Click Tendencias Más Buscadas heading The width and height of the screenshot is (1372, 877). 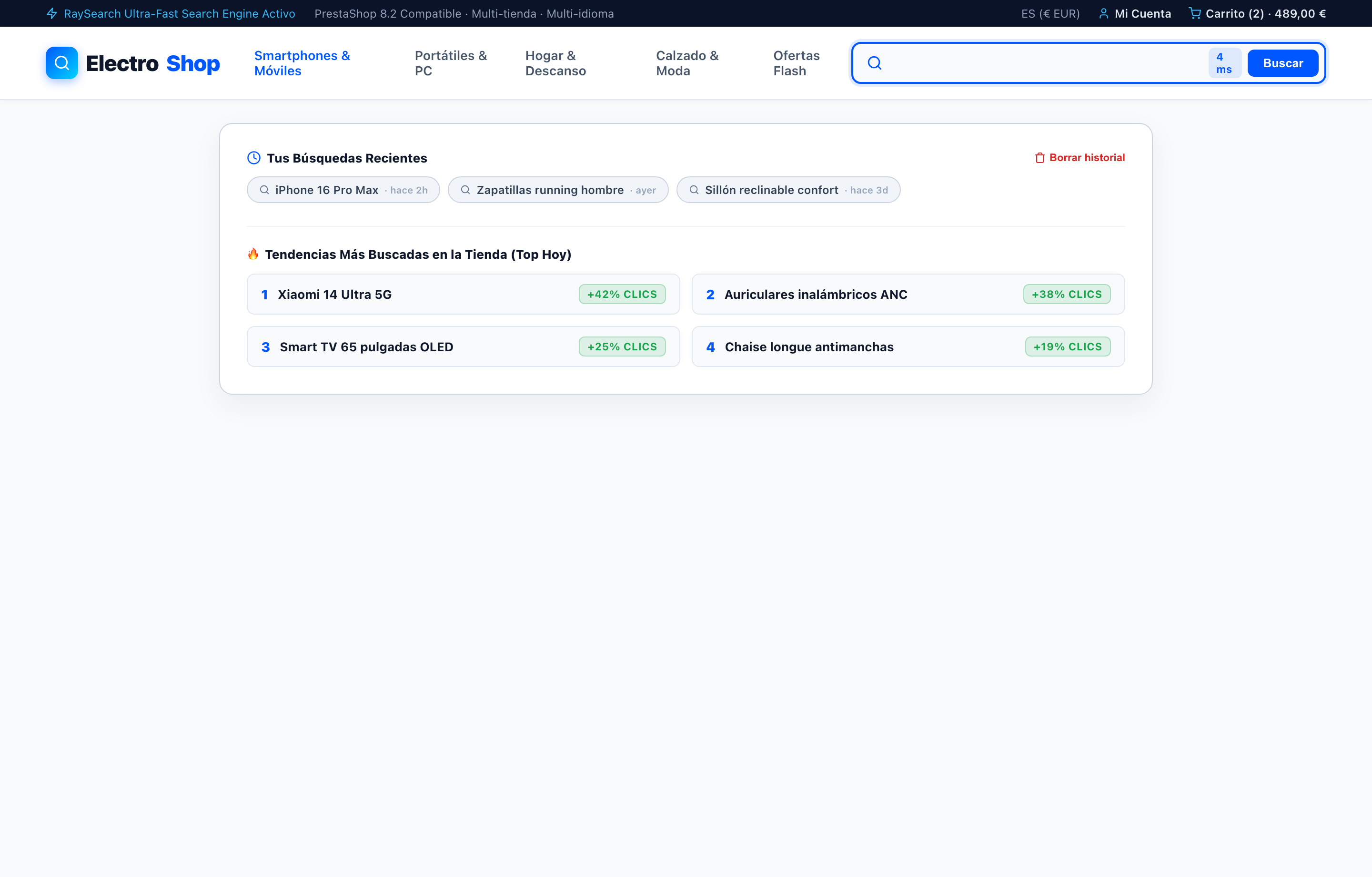click(x=418, y=255)
